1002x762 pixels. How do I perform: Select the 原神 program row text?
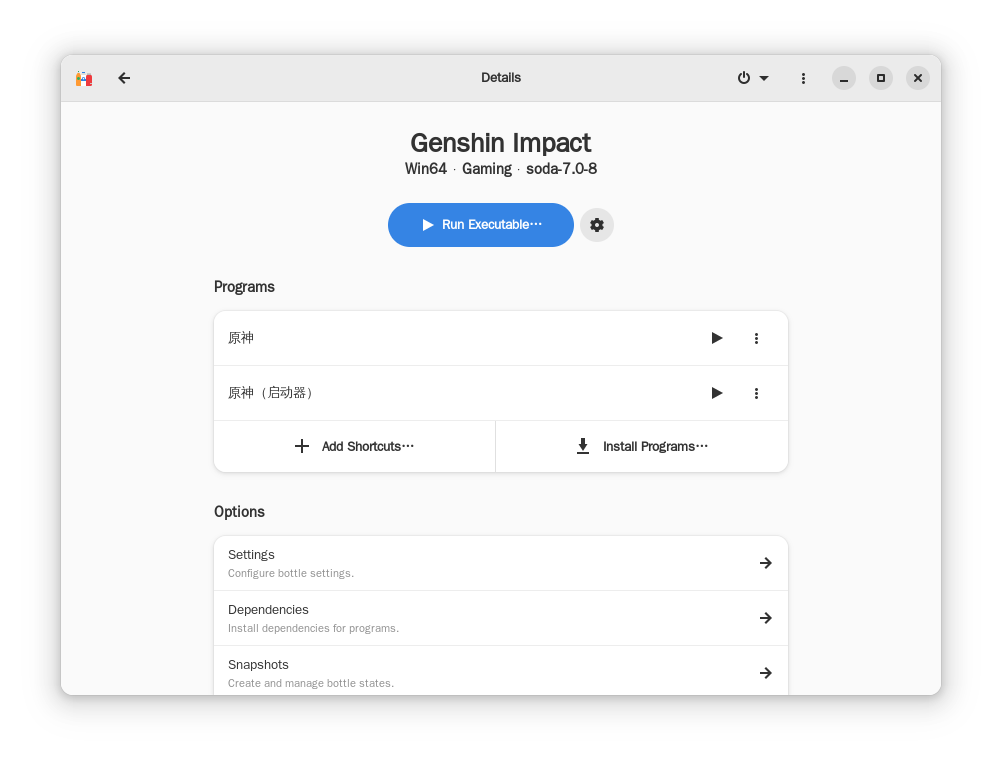[x=241, y=338]
